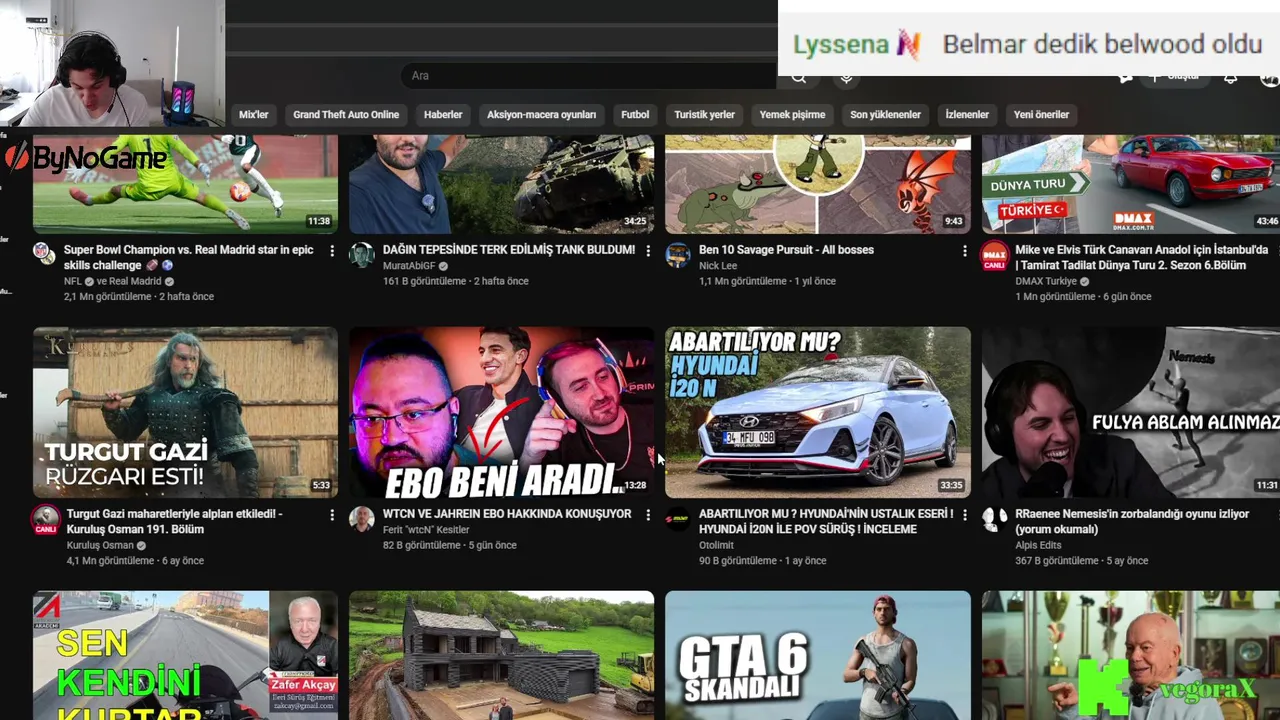The height and width of the screenshot is (720, 1280).
Task: Open DAĞIN TEPESİNDE TERK EDİLMİŞ TANK BULDUM title
Action: point(509,250)
